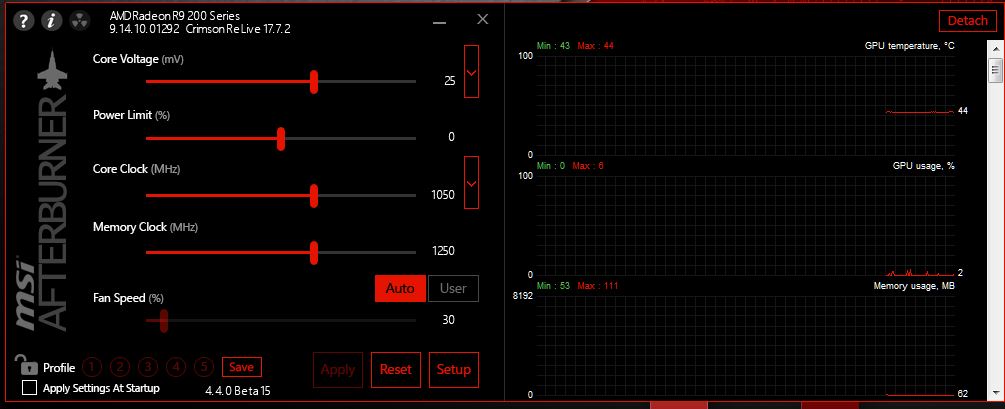Reset settings with the Reset button

pos(395,370)
